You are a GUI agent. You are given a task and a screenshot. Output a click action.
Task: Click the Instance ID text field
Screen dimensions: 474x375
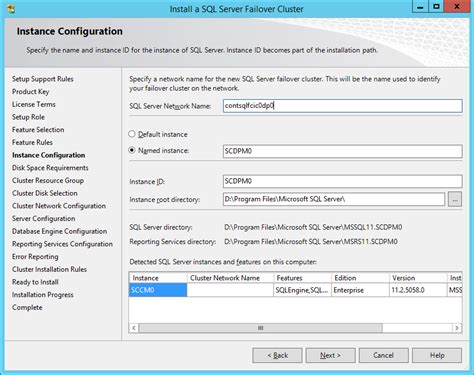tap(343, 181)
